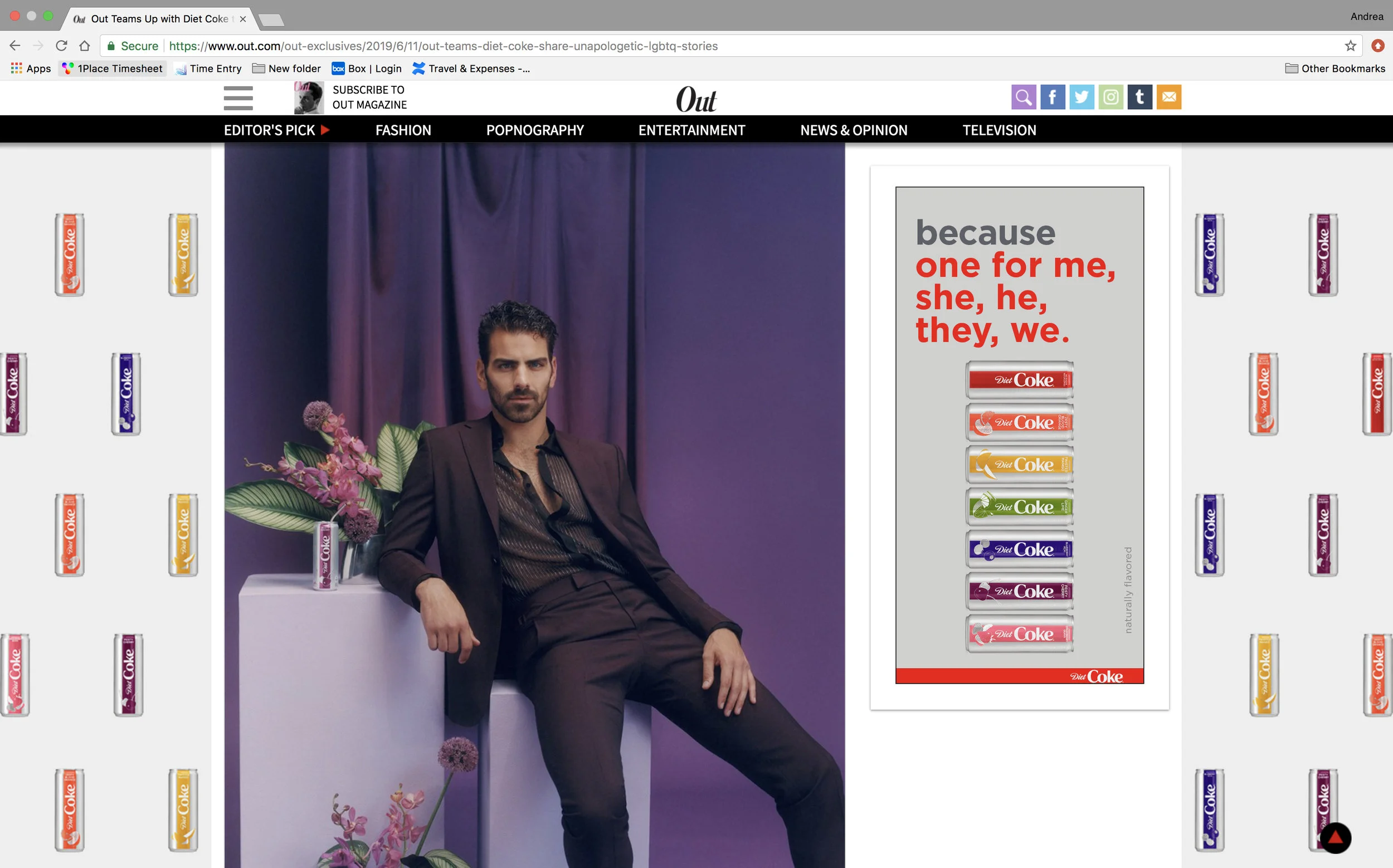Viewport: 1393px width, 868px height.
Task: Open the Time Entry bookmark
Action: 208,69
